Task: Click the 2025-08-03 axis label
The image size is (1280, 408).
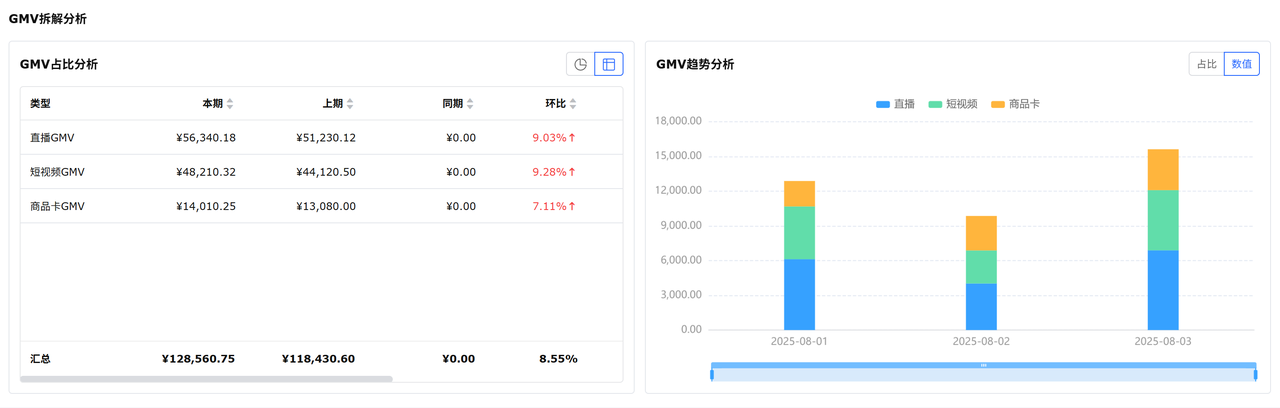Action: coord(1163,342)
